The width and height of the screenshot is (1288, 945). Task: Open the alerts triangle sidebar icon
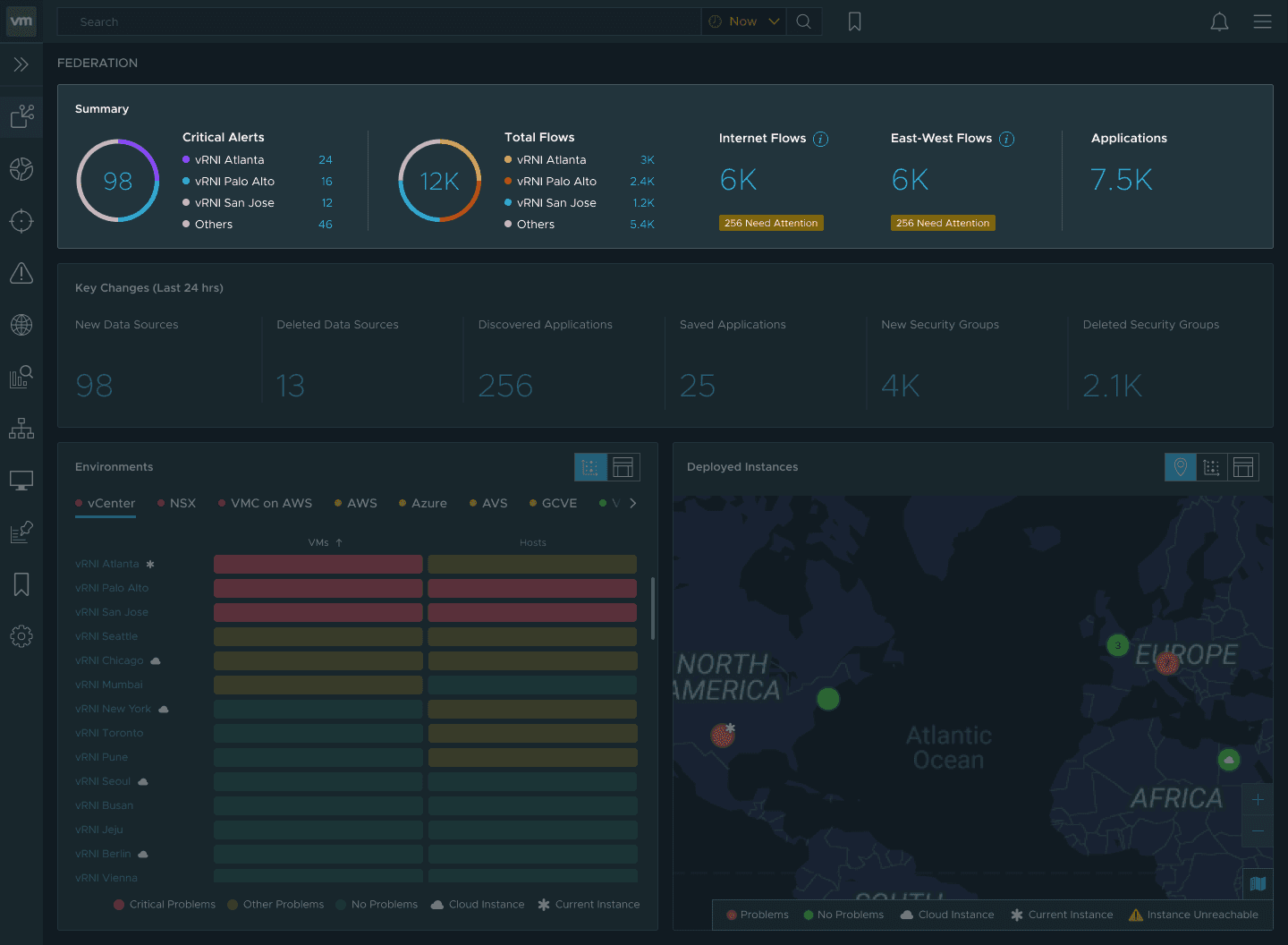[x=21, y=273]
